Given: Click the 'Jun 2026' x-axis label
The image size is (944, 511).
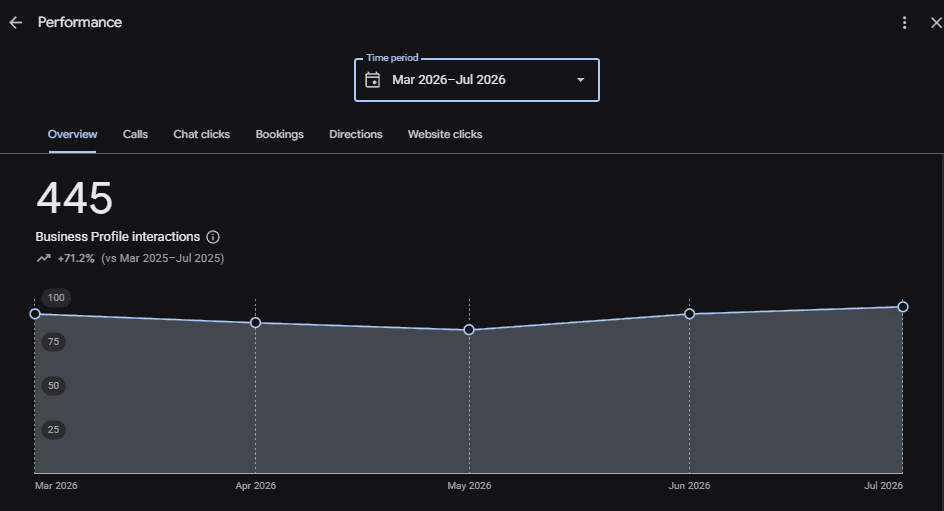Looking at the screenshot, I should [689, 486].
